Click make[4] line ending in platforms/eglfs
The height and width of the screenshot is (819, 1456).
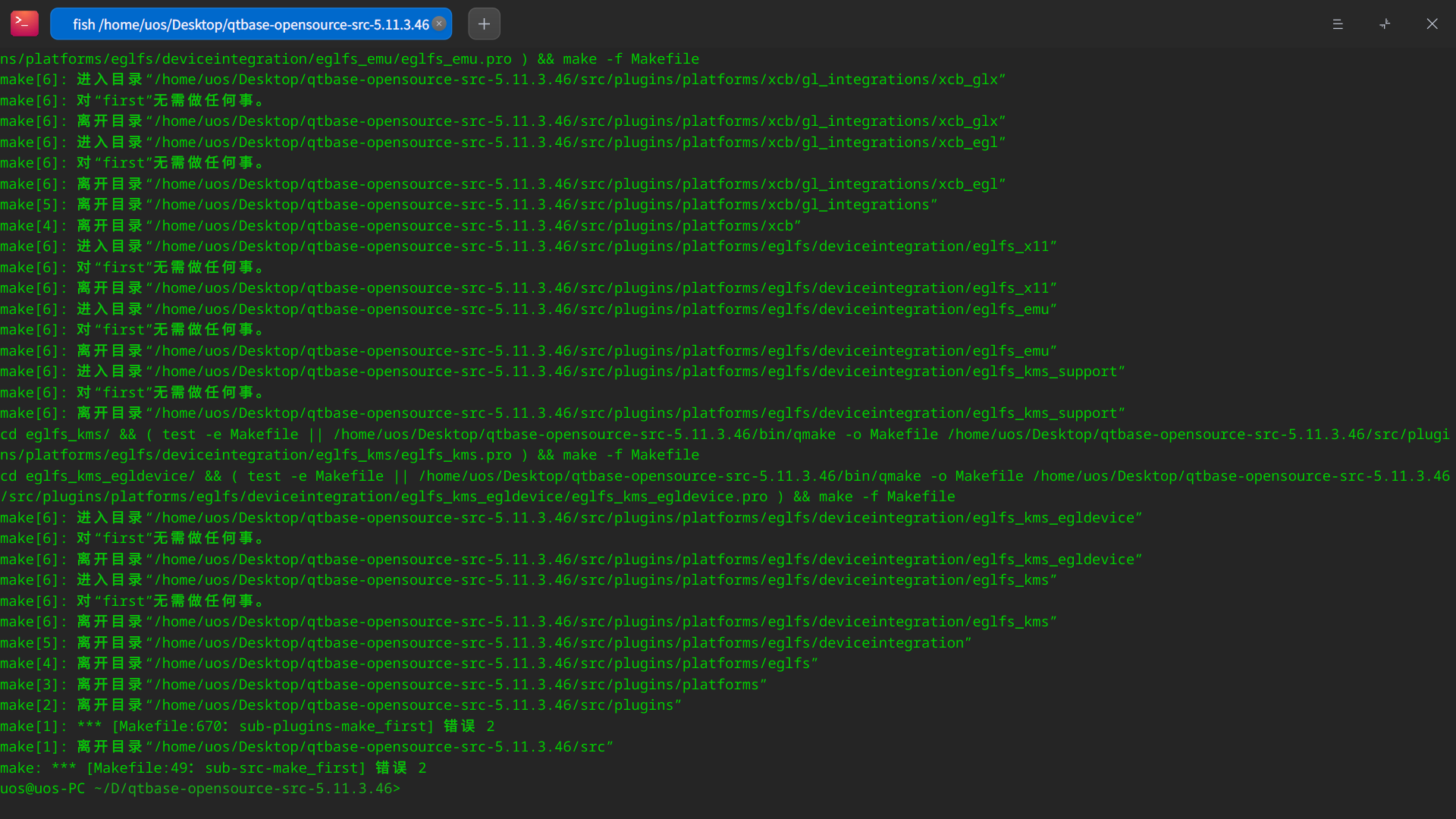[x=409, y=664]
